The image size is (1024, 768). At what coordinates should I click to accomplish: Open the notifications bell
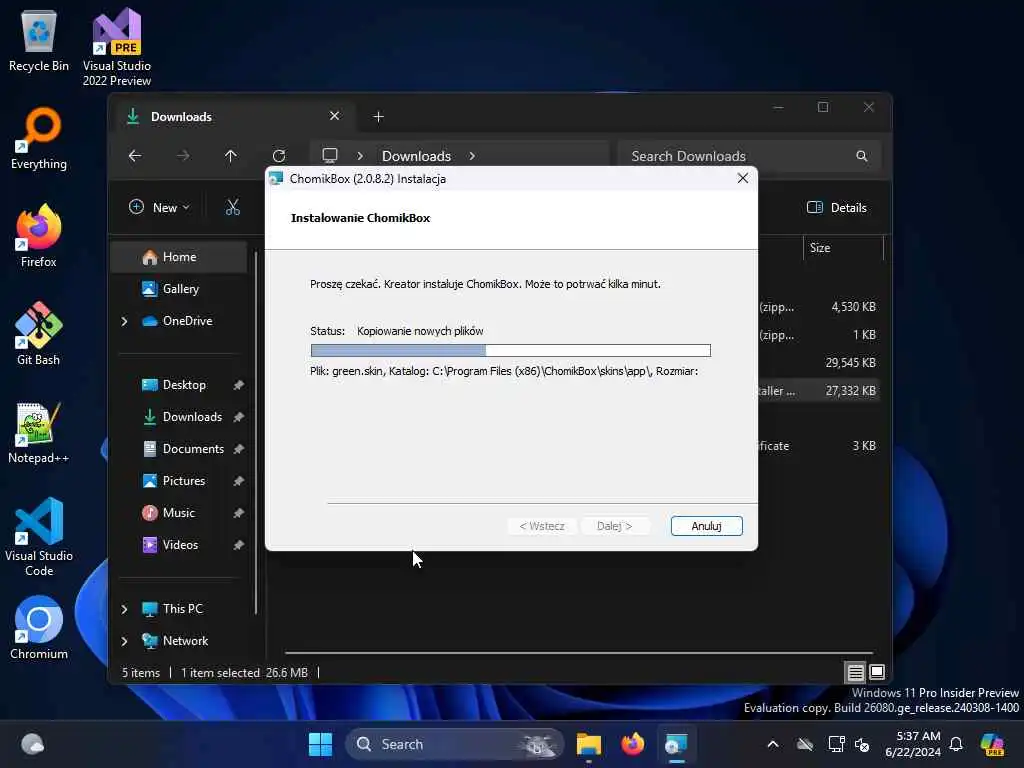click(x=956, y=744)
